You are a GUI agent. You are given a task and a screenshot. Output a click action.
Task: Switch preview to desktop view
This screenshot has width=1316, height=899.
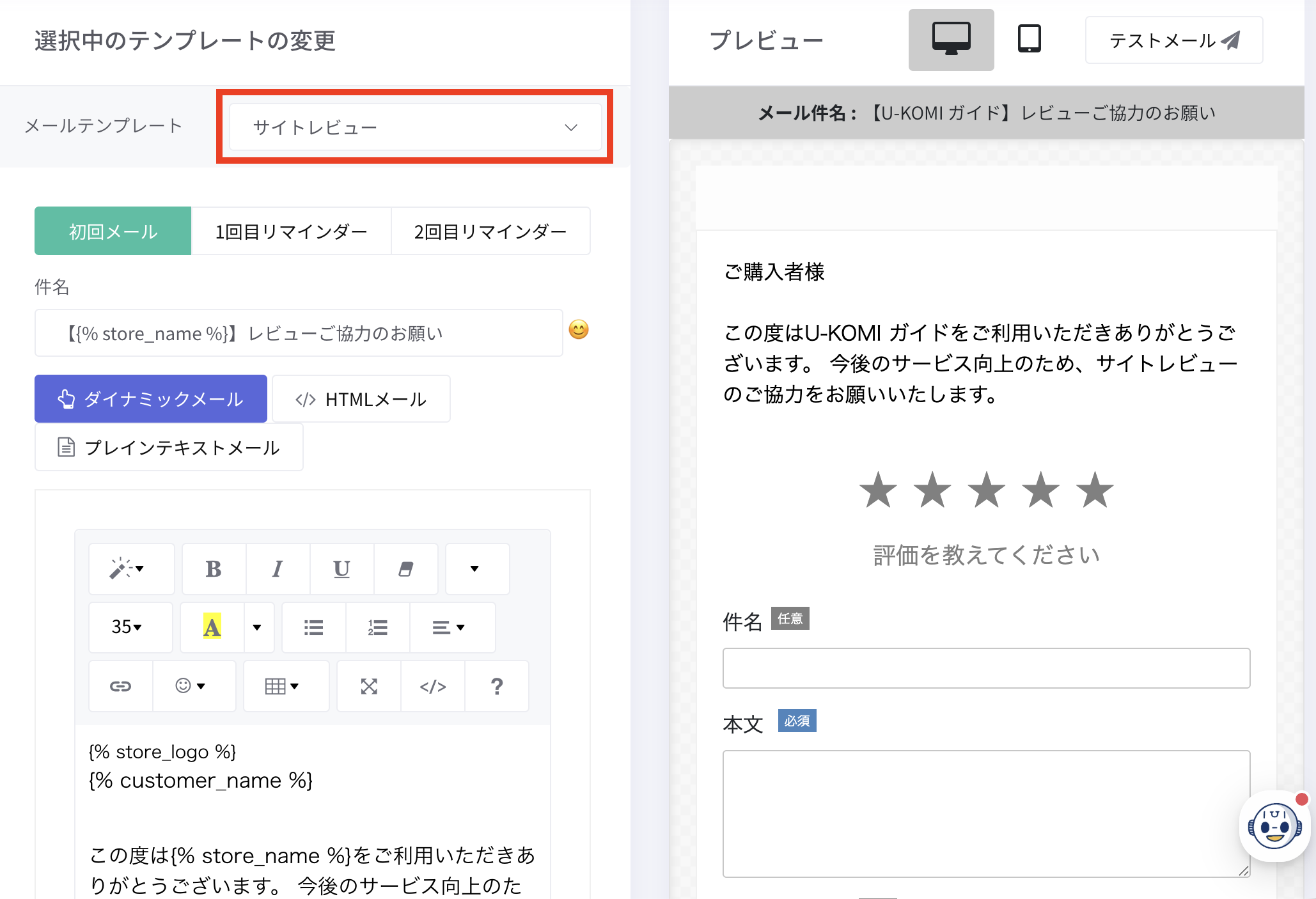(951, 40)
